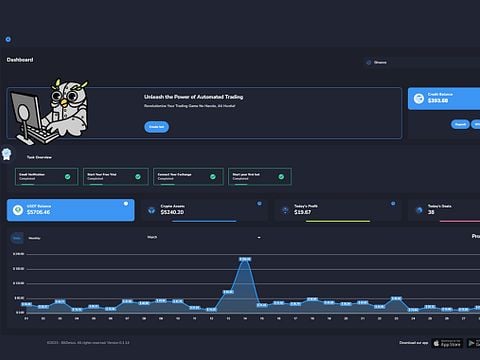Click the chart data point on day 01
Viewport: 480px width, 360px height.
[x=26, y=304]
